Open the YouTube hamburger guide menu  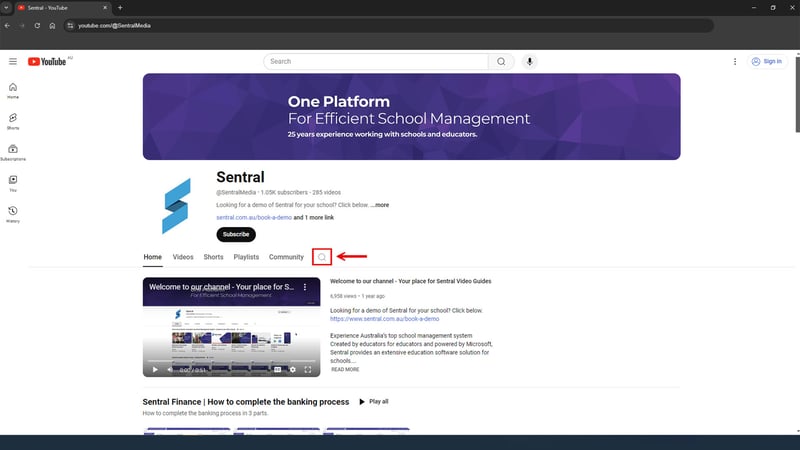13,61
